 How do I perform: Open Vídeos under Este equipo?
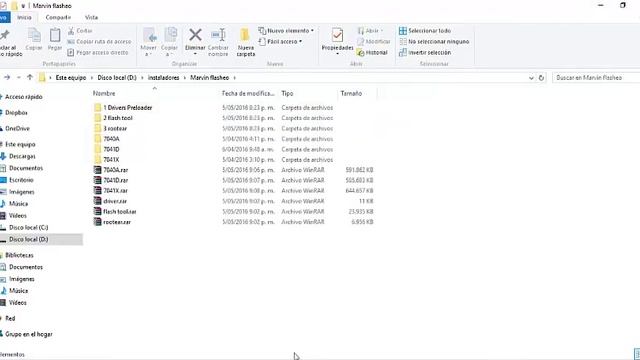(x=18, y=216)
